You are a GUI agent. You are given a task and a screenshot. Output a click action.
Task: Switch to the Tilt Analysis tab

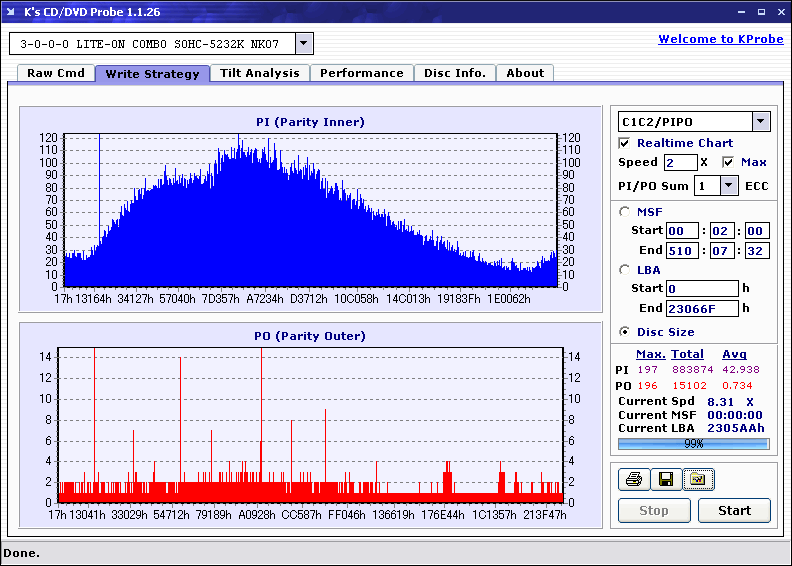[x=260, y=73]
